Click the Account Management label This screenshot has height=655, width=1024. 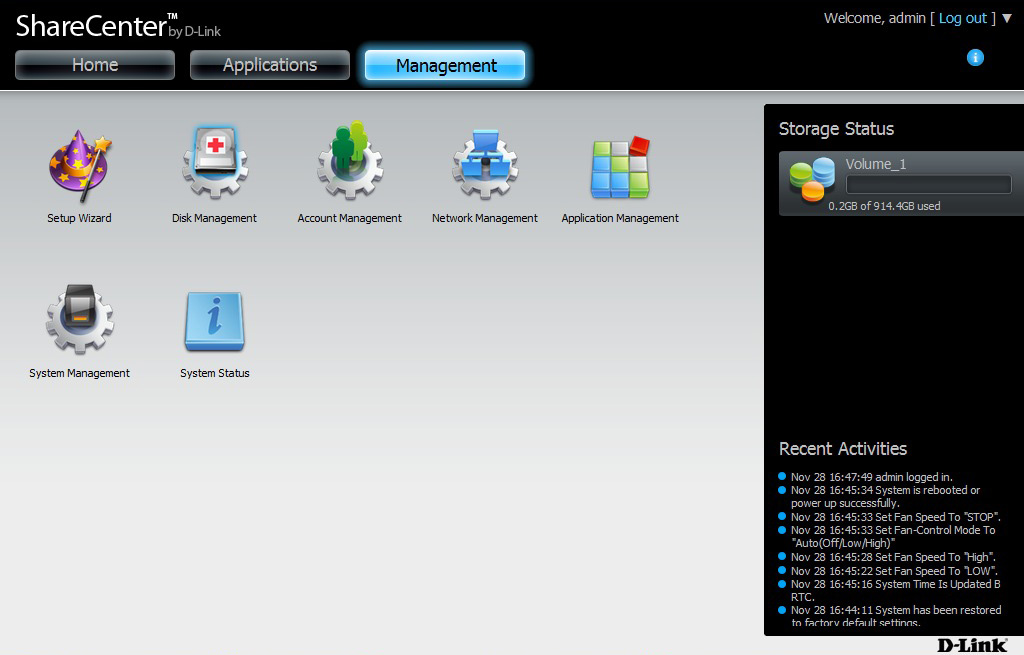point(349,218)
